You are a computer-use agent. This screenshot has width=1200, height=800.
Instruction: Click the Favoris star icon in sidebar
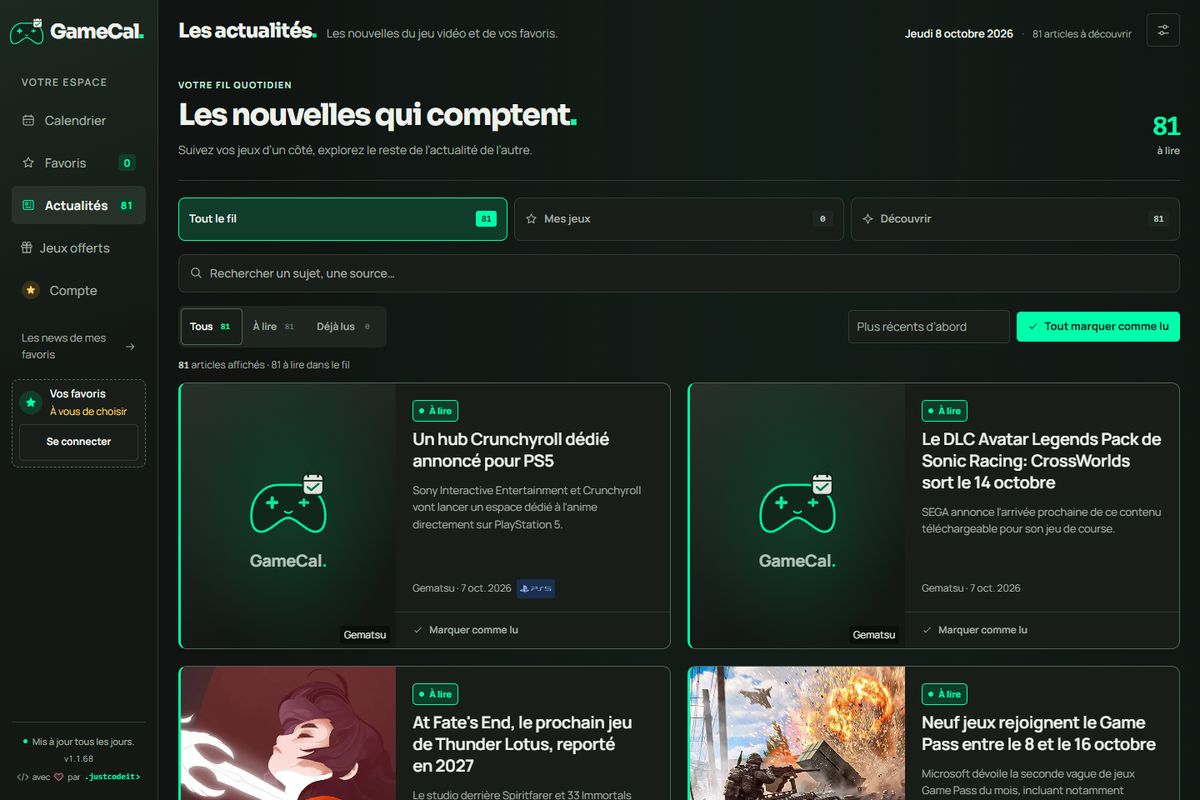pyautogui.click(x=28, y=163)
